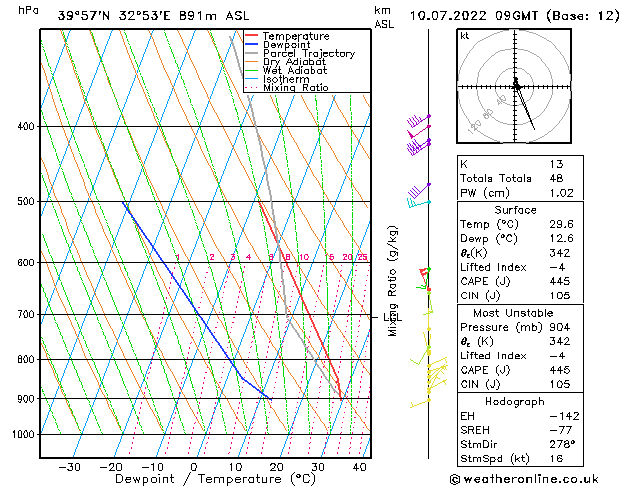Click the mixing ratio line label 1
The image size is (629, 486).
click(x=178, y=257)
